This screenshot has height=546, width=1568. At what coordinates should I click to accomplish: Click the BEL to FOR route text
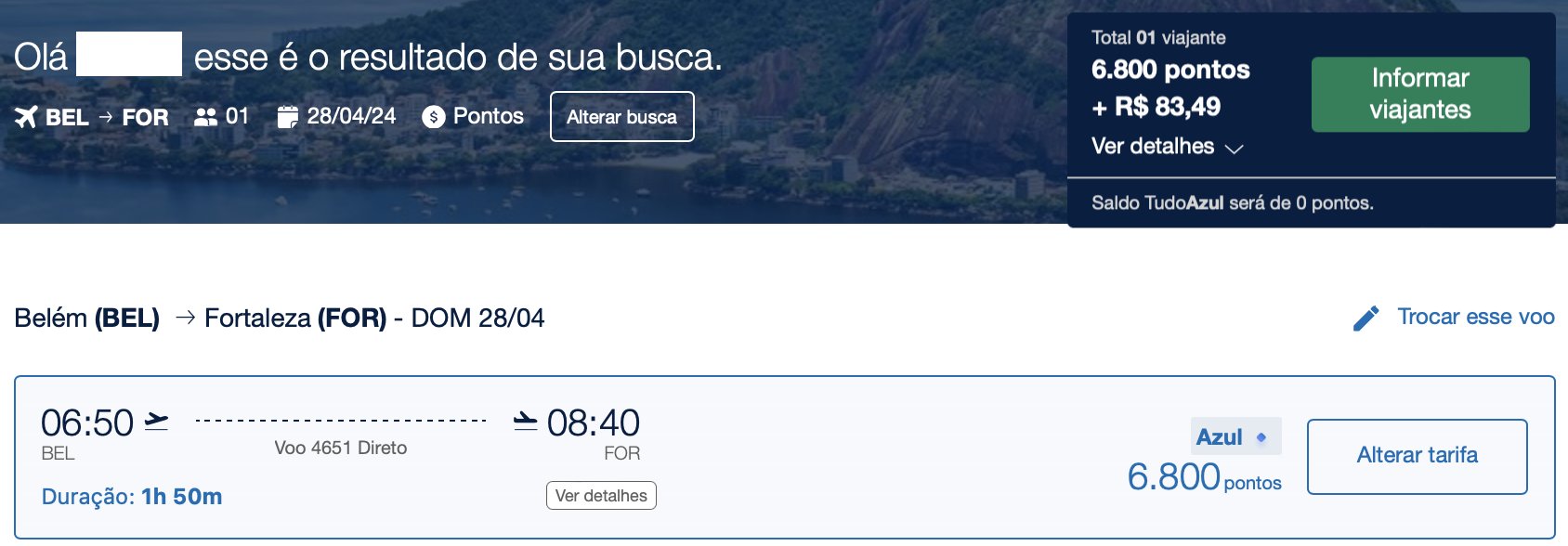point(107,118)
